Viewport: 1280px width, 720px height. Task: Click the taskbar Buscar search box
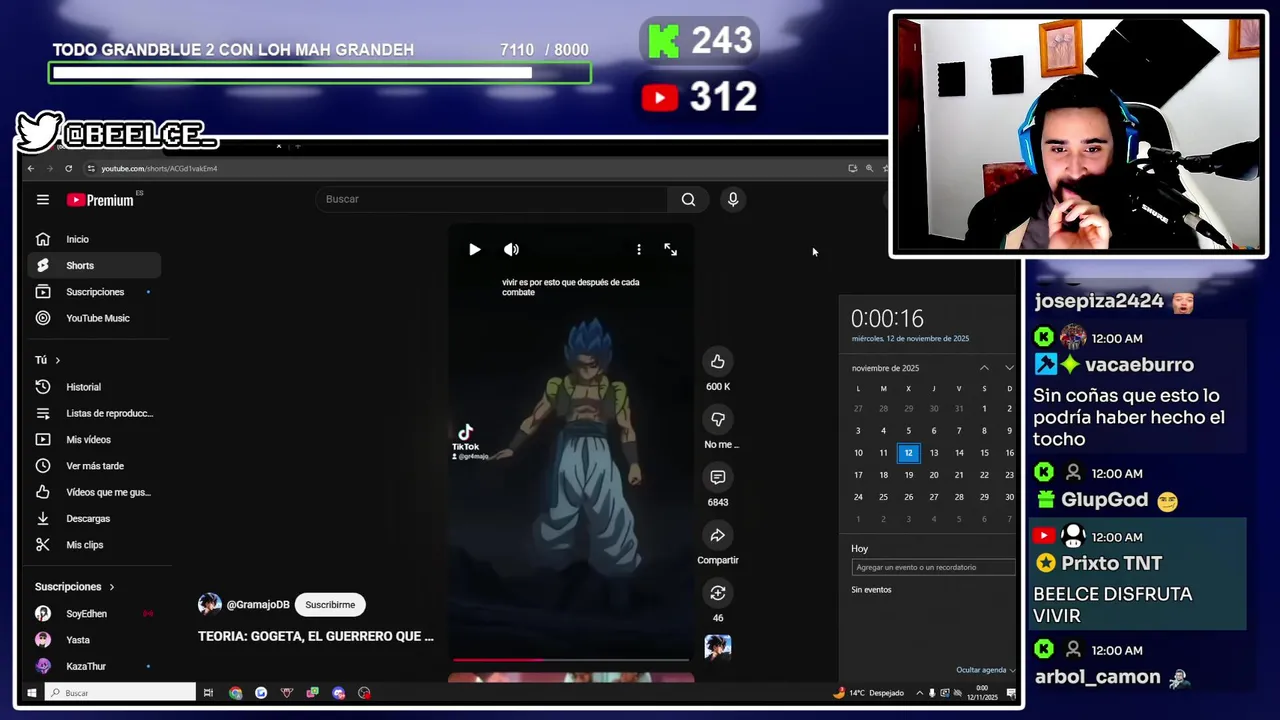pos(120,693)
